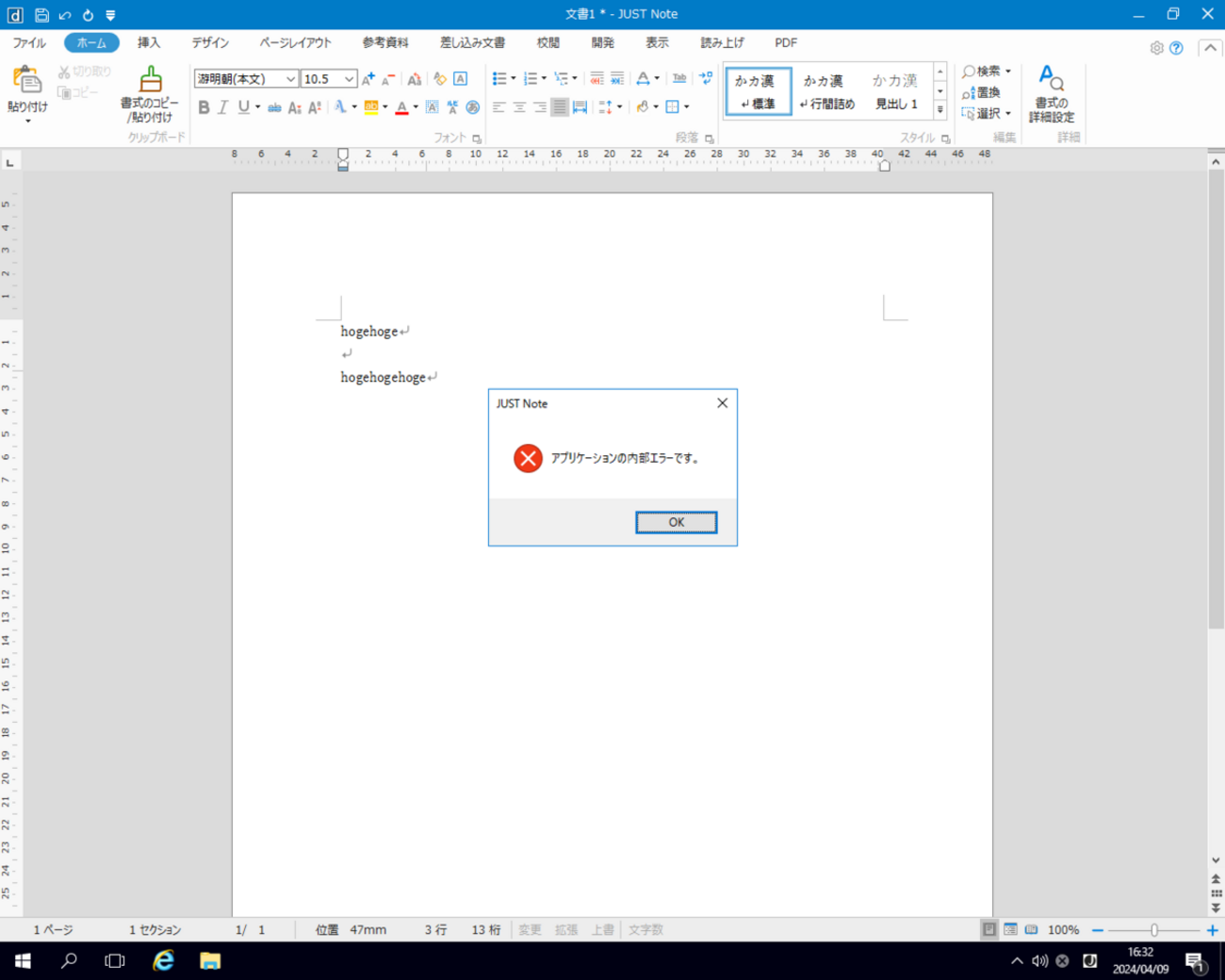Toggle underline formatting
The image size is (1225, 980).
[243, 107]
